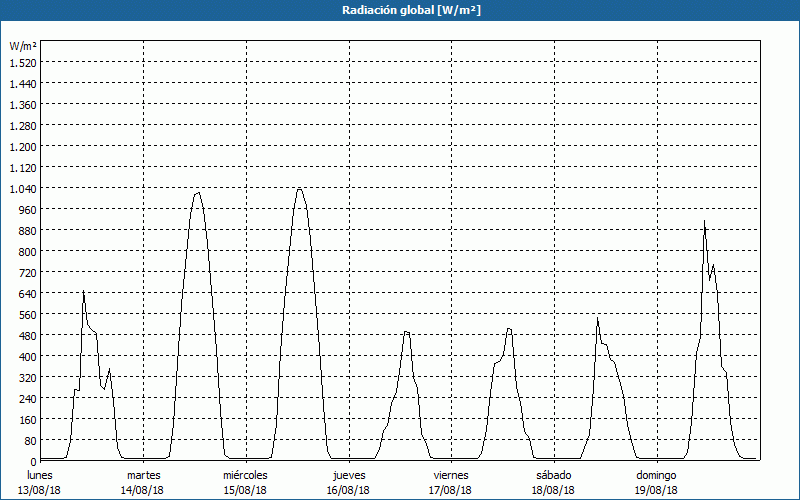The image size is (800, 500).
Task: Select the 1.440 y-axis value
Action: pos(23,83)
